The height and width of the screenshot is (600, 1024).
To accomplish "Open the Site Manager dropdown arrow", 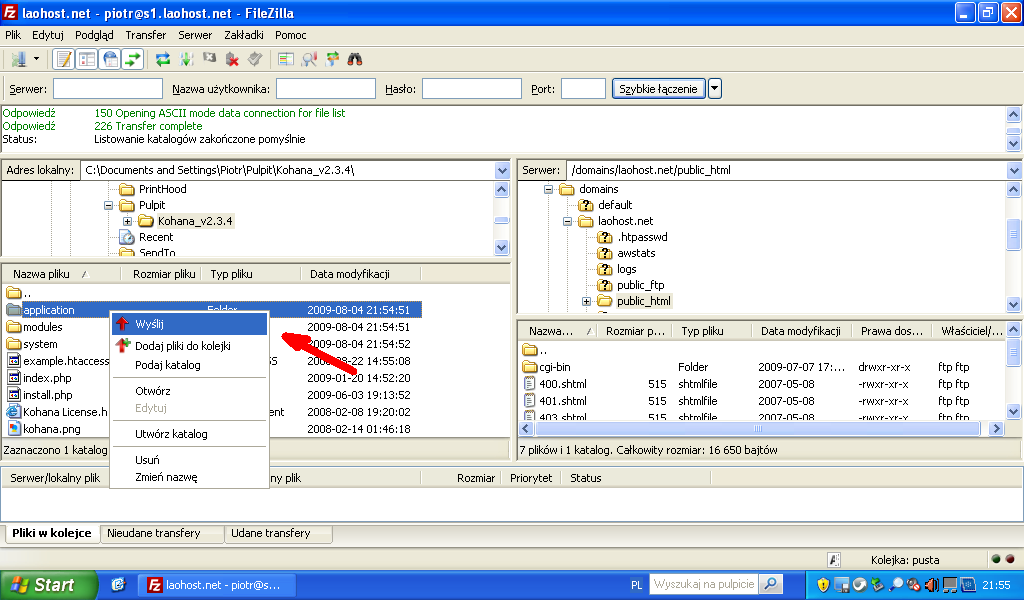I will (x=37, y=59).
